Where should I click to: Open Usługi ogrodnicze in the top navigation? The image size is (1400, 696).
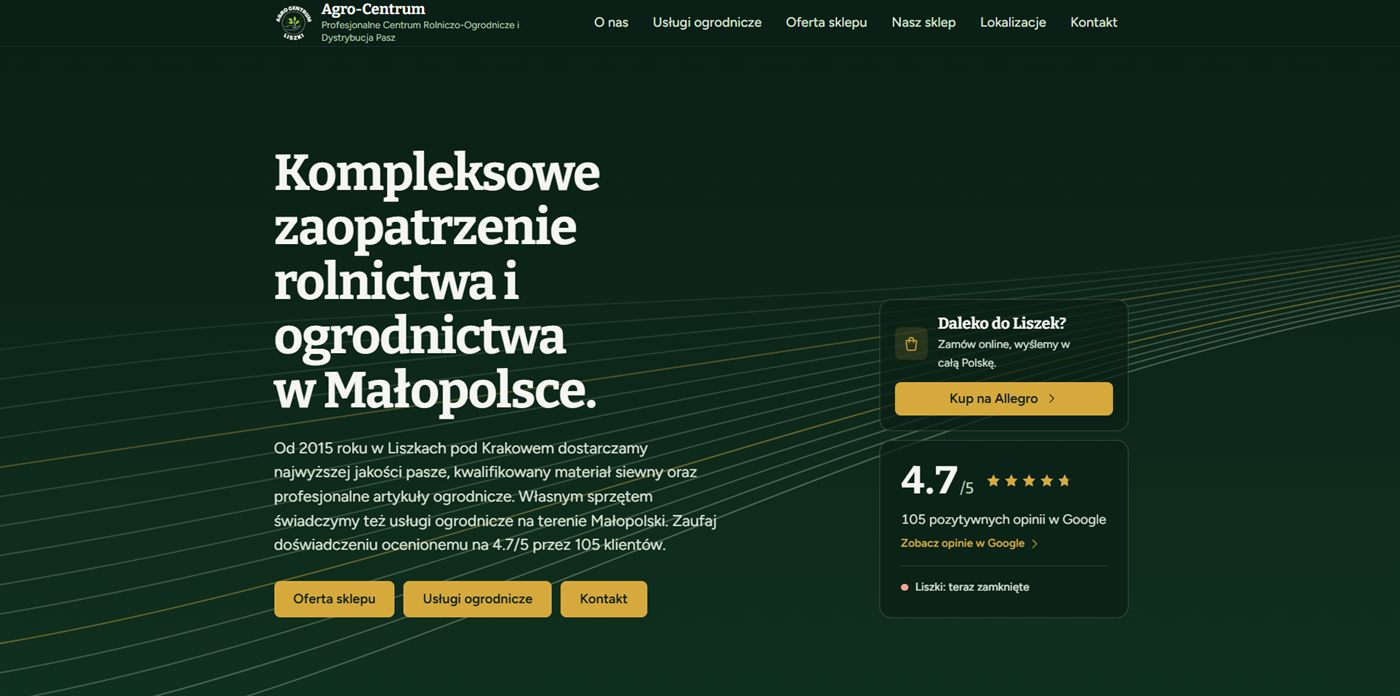[707, 22]
